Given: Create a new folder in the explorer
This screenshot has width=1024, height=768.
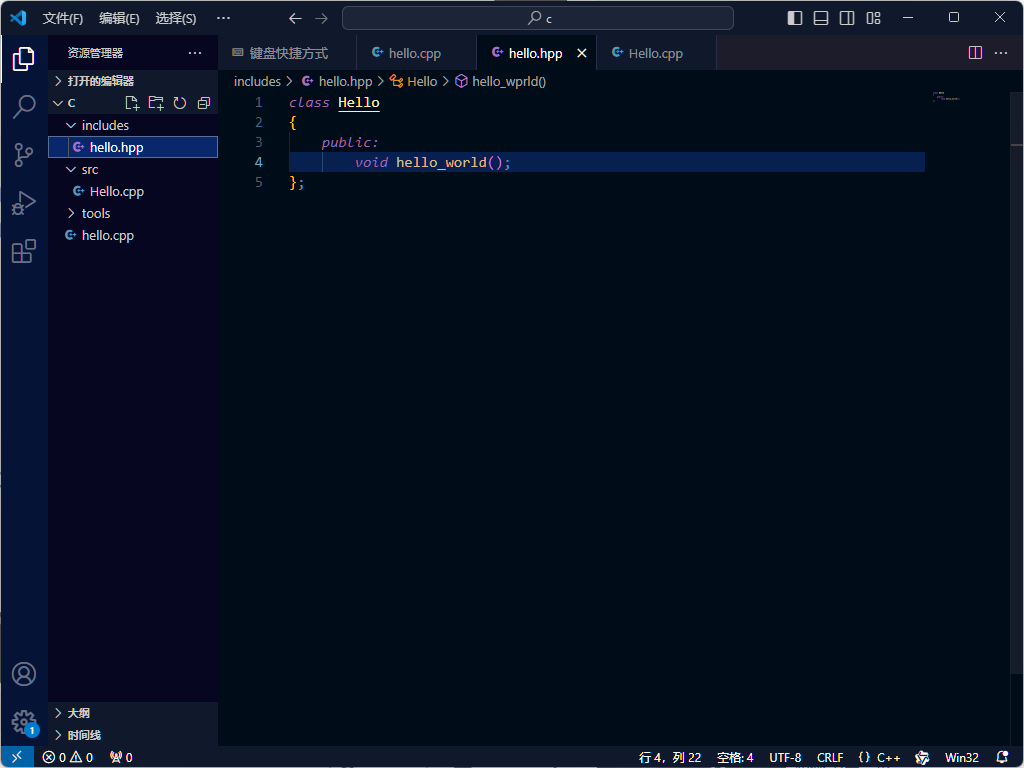Looking at the screenshot, I should point(156,102).
